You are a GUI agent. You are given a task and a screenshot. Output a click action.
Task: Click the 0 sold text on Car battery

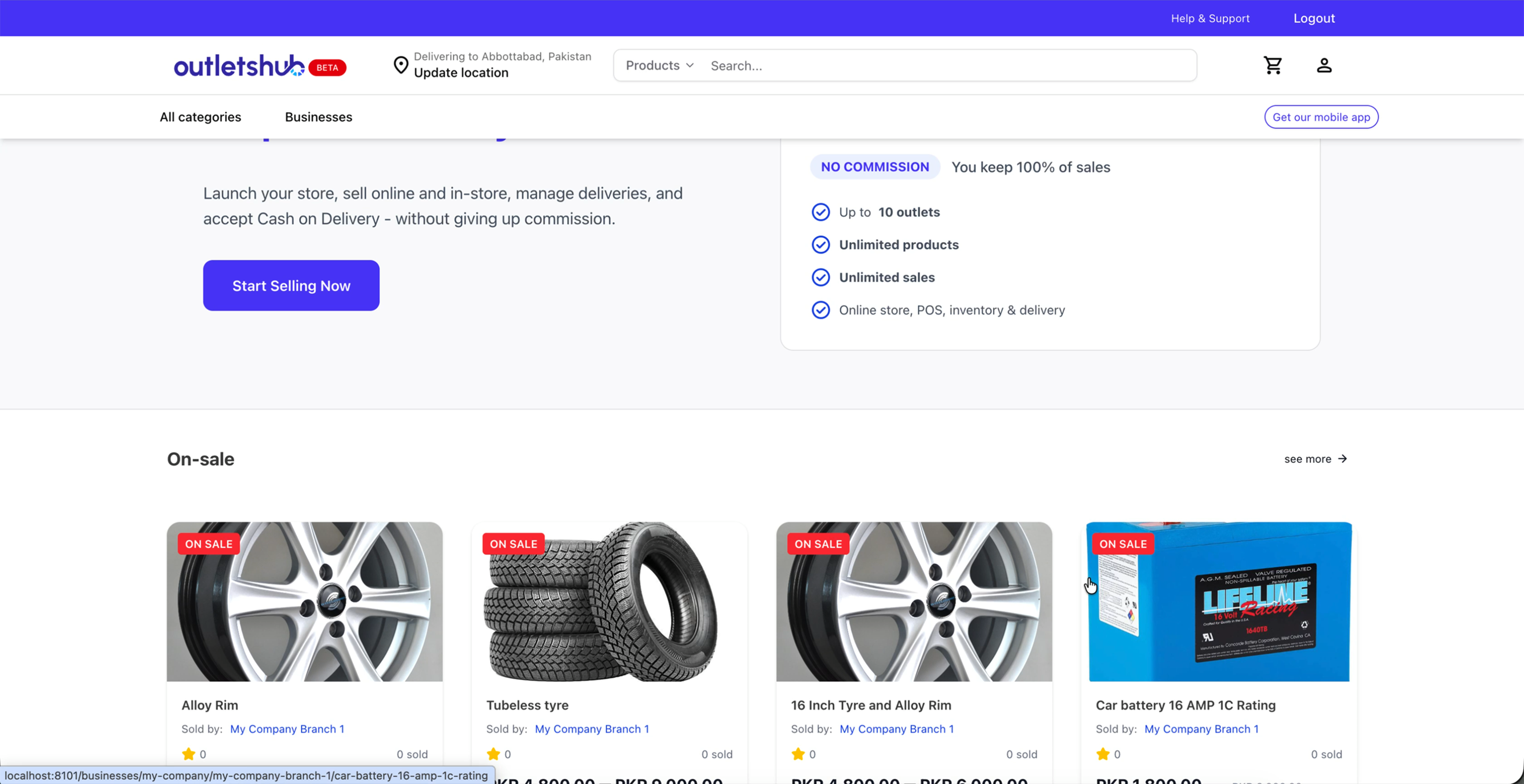click(1326, 755)
